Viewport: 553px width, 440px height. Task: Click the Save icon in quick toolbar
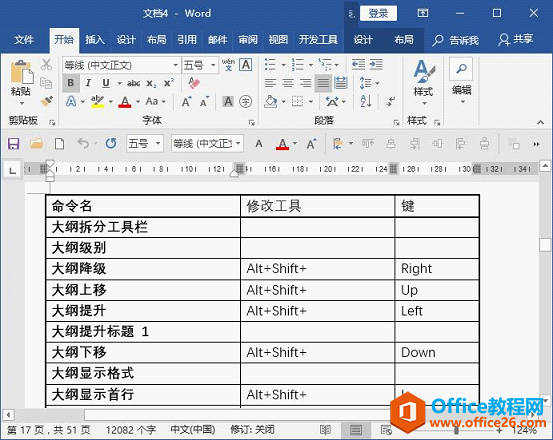point(13,143)
